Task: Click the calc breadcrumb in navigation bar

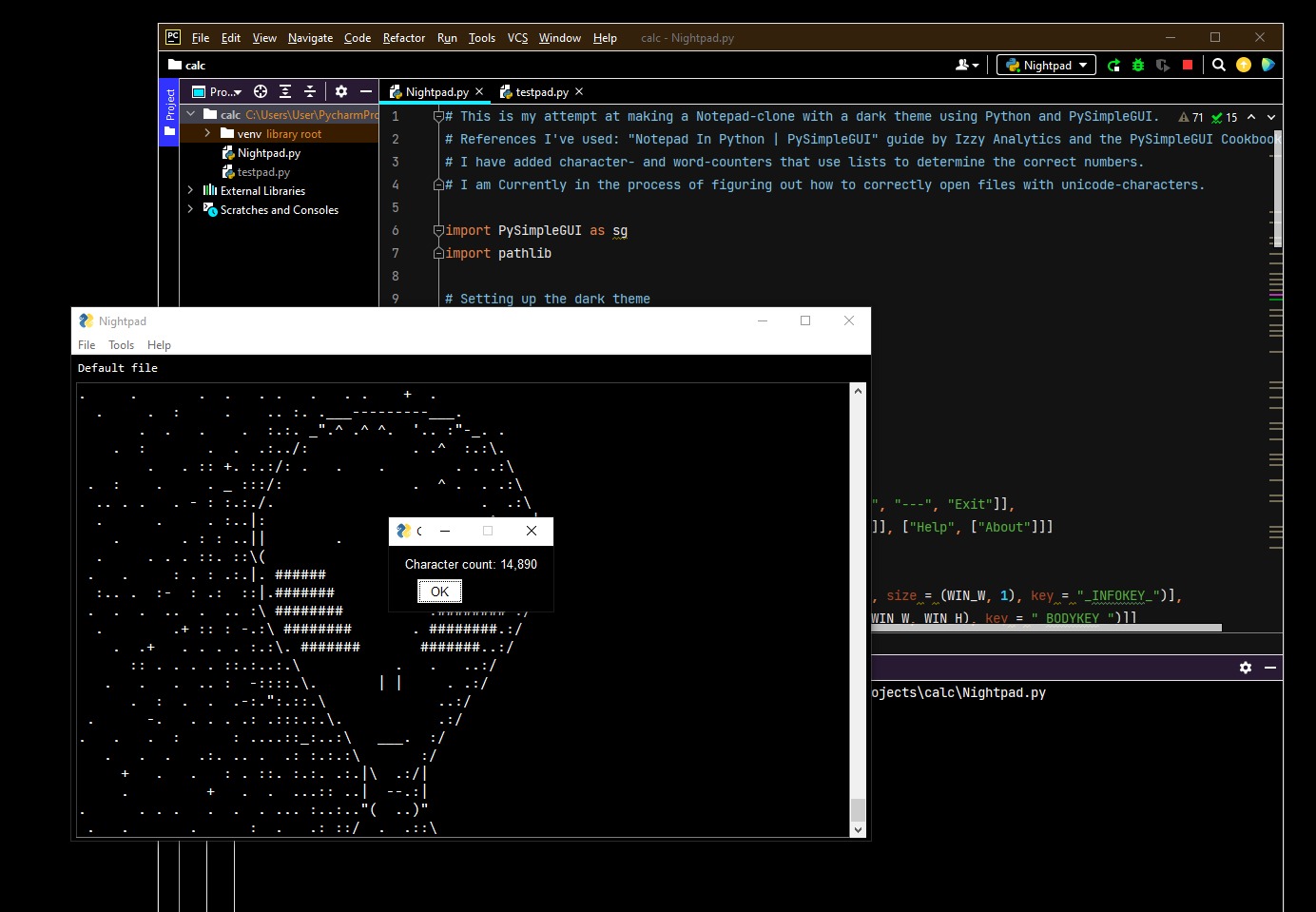Action: tap(187, 66)
